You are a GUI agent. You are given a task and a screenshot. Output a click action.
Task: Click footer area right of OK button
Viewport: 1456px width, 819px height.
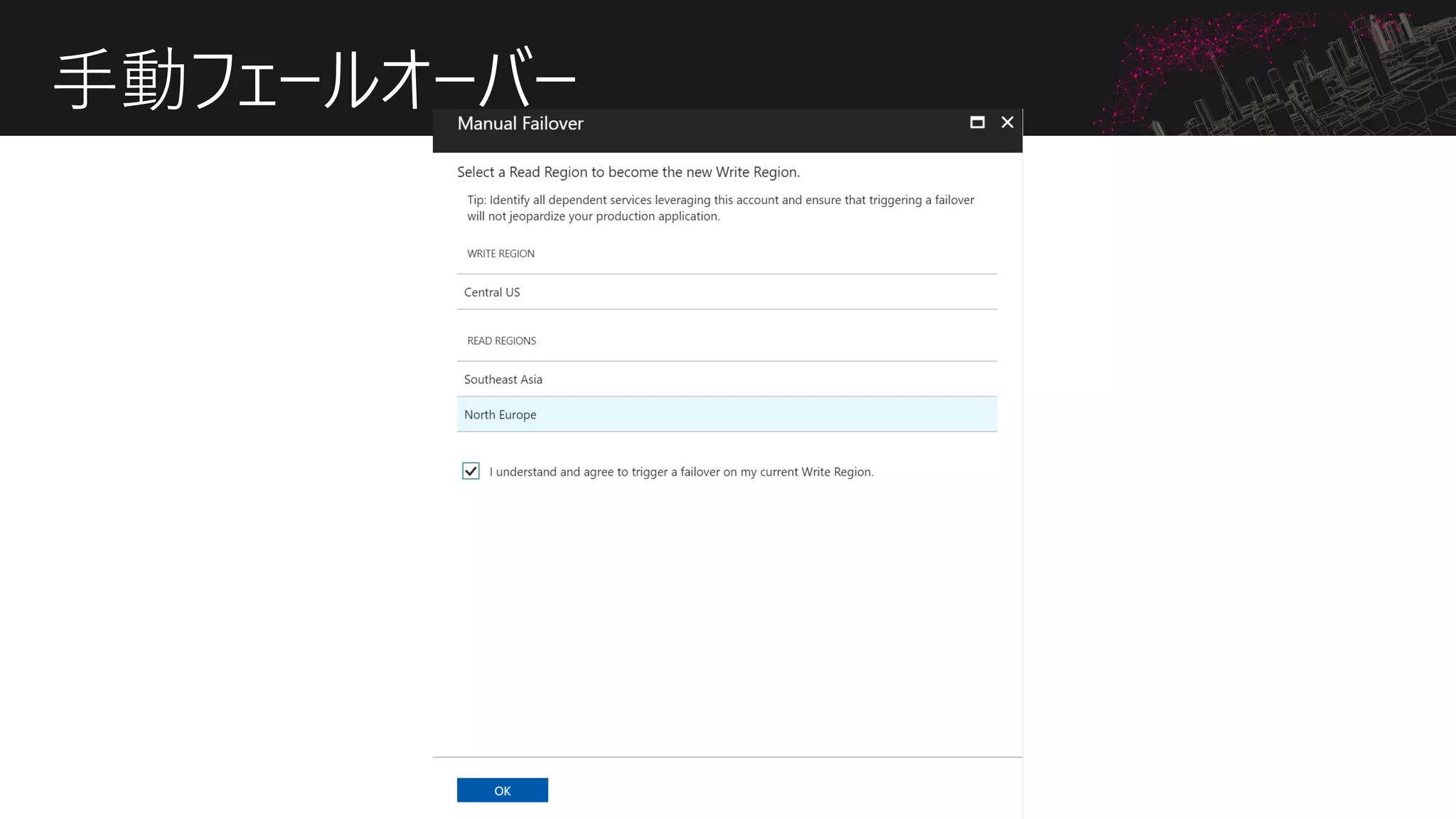click(x=782, y=789)
